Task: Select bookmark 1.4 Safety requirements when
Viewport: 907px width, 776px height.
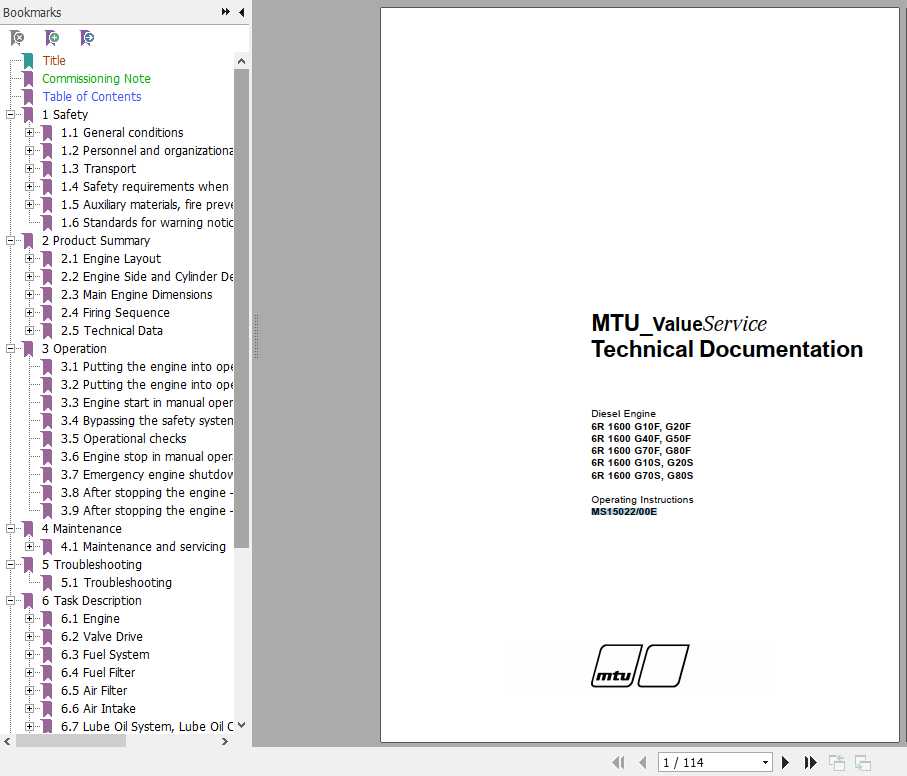Action: 145,186
